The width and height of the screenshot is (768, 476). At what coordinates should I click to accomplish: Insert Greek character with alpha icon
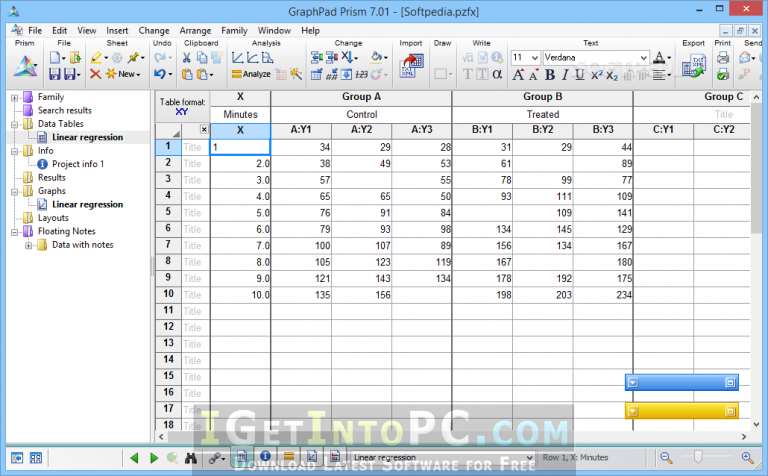497,74
